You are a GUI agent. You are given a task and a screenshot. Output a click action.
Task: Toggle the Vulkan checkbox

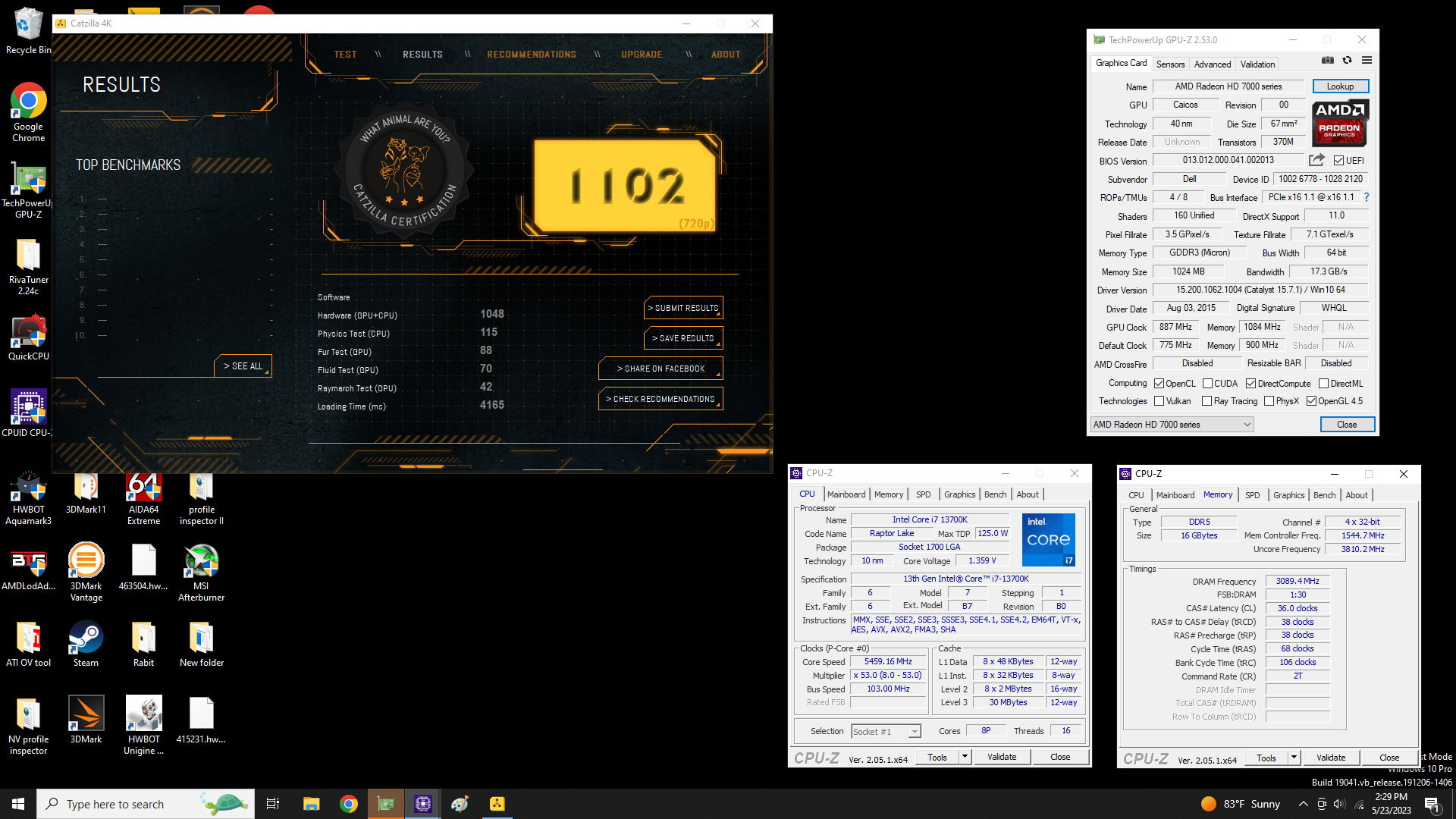click(x=1159, y=401)
